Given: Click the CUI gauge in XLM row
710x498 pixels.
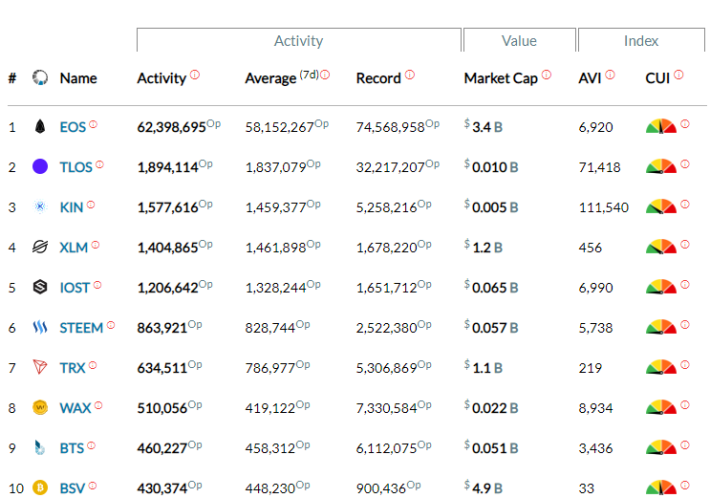Looking at the screenshot, I should click(661, 247).
